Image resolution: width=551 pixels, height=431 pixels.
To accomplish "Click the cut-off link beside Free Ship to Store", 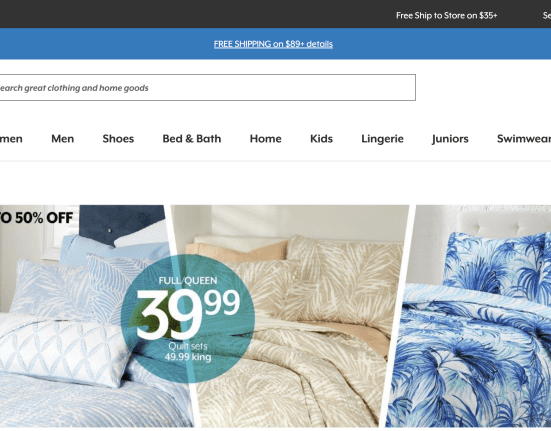I will (547, 15).
